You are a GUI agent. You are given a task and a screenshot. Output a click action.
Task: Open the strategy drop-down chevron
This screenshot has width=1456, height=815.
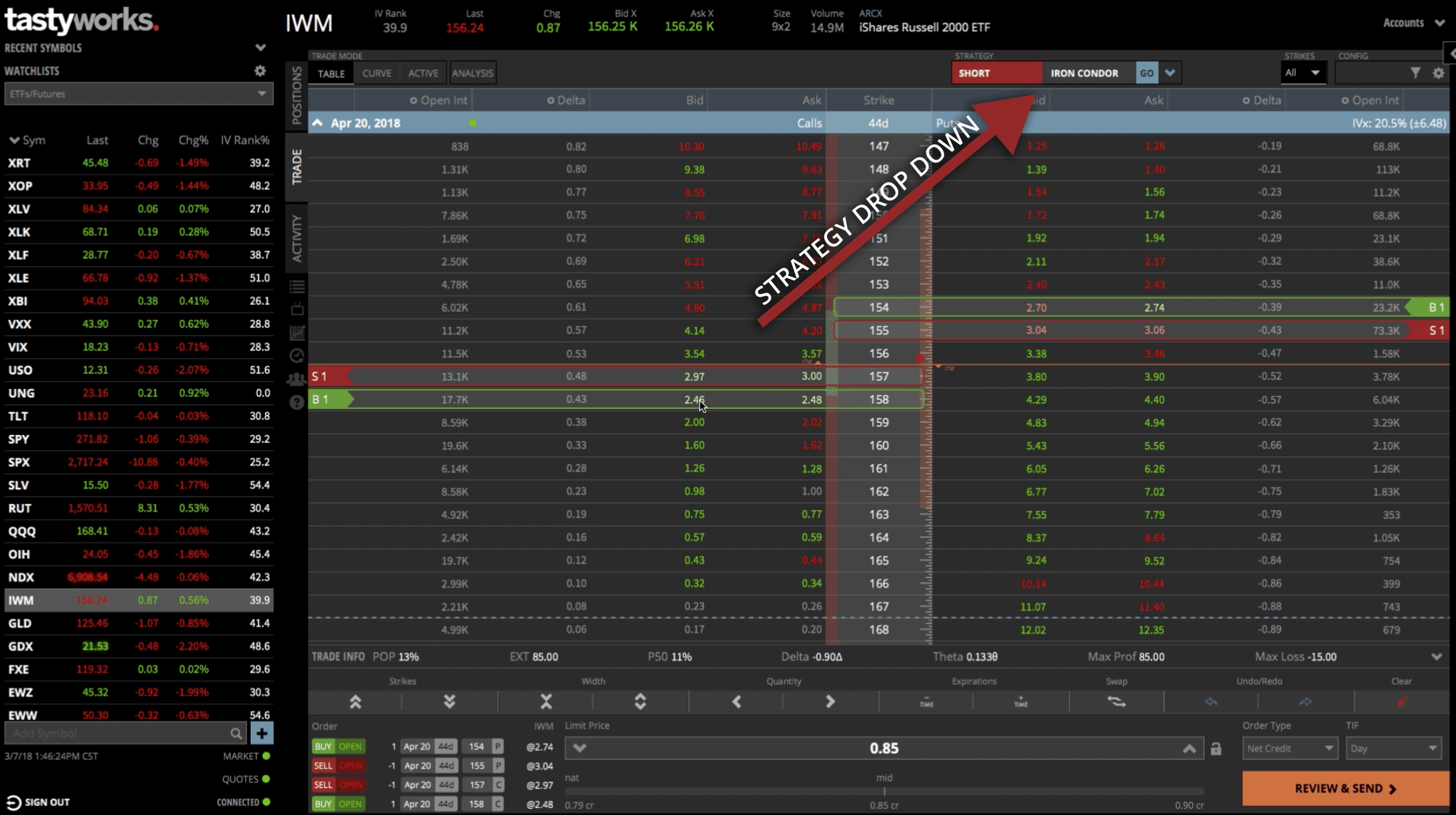click(x=1170, y=73)
